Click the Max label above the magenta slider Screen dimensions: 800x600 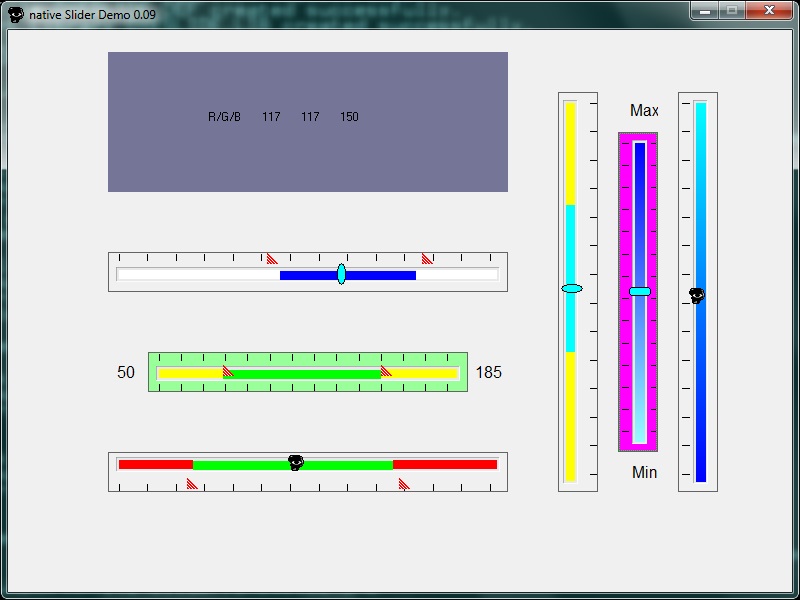tap(644, 111)
